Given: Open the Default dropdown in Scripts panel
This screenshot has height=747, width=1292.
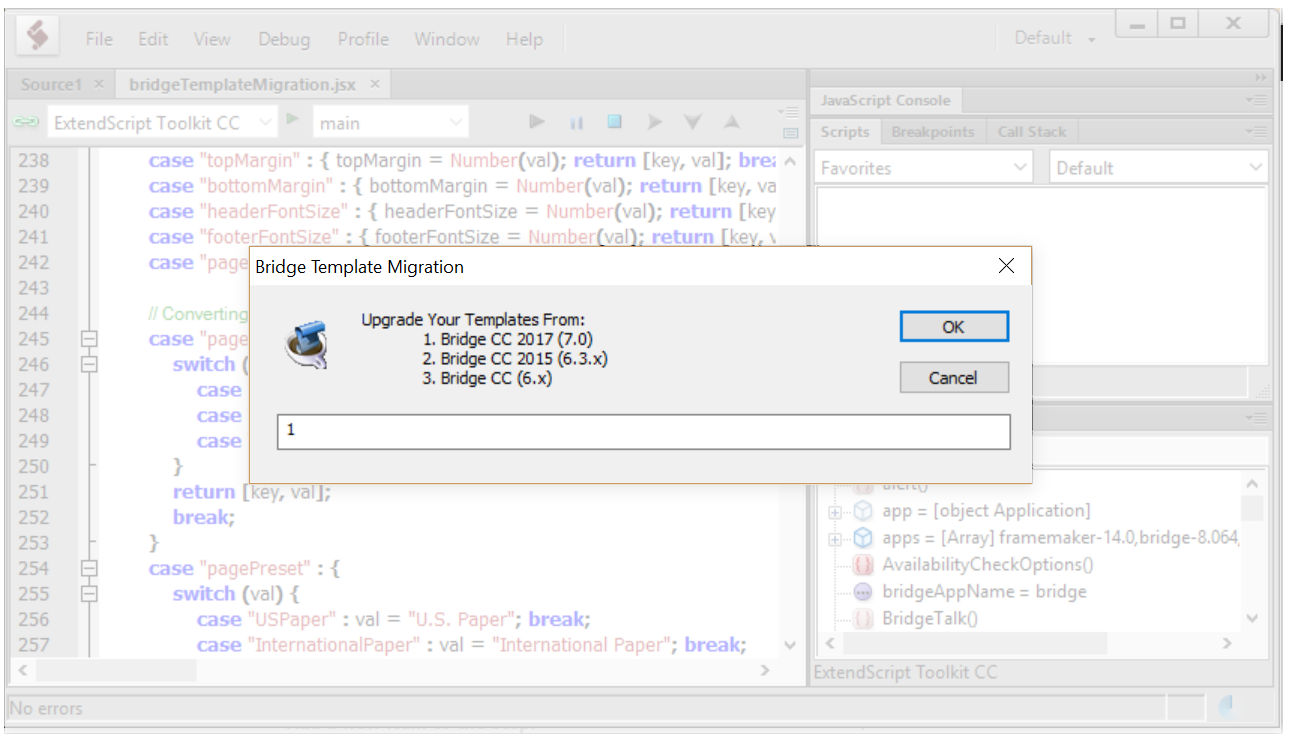Looking at the screenshot, I should click(1159, 168).
